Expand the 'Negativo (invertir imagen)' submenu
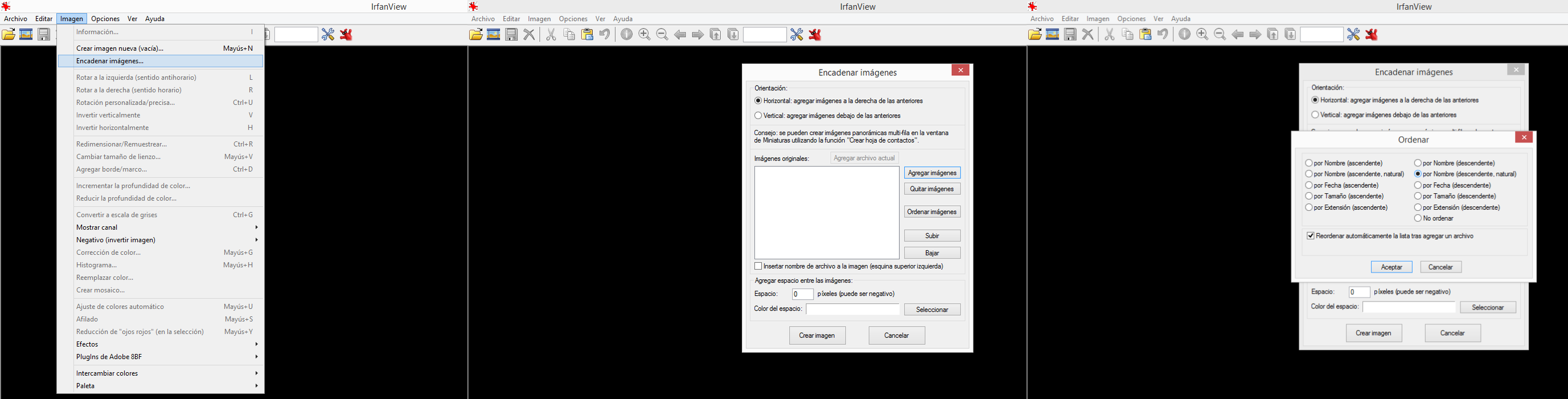This screenshot has width=1568, height=399. click(161, 240)
